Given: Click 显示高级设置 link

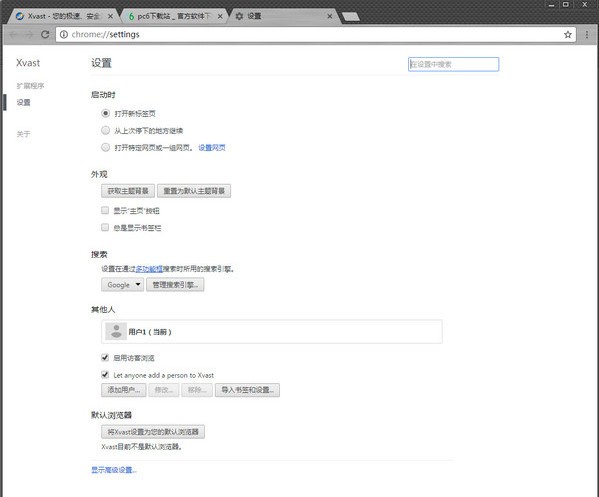Looking at the screenshot, I should coord(114,470).
